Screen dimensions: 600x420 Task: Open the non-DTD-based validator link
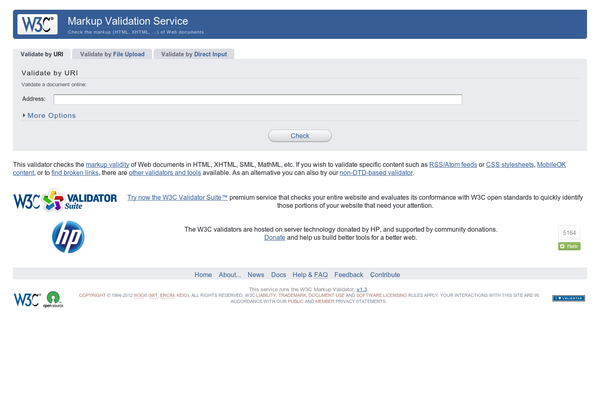[x=376, y=173]
